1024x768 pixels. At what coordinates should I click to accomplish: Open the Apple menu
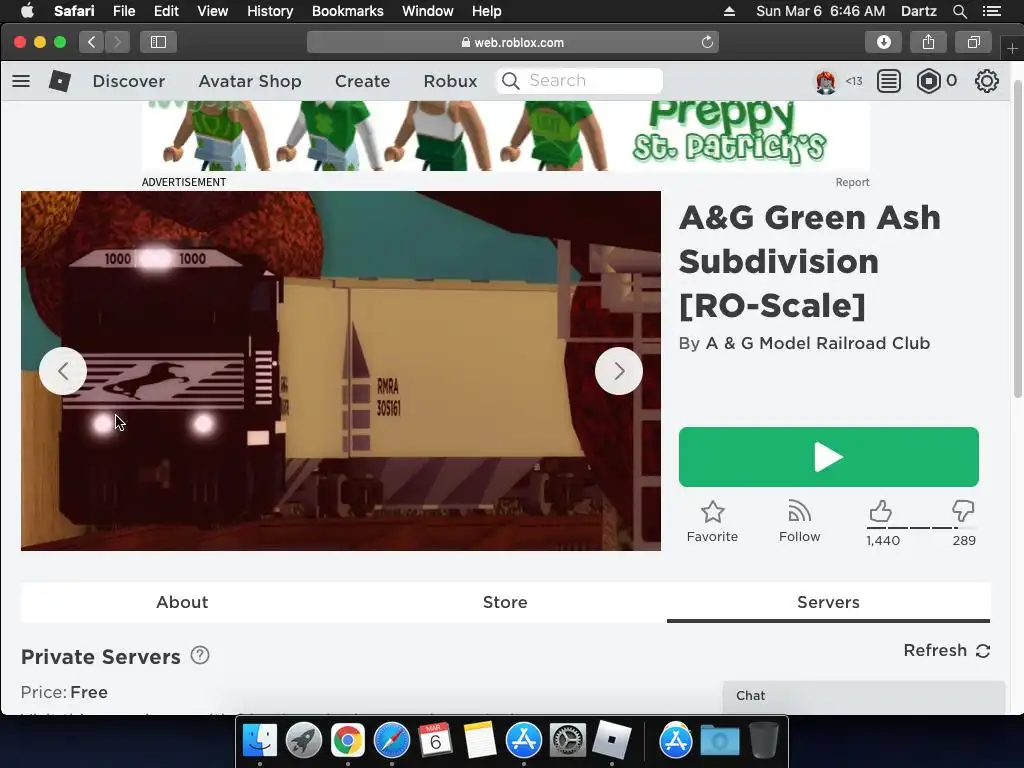(27, 11)
